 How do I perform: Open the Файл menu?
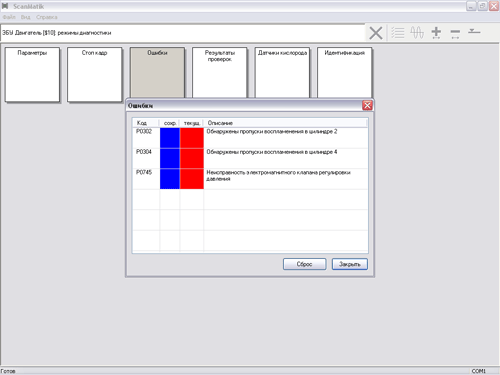tap(9, 17)
